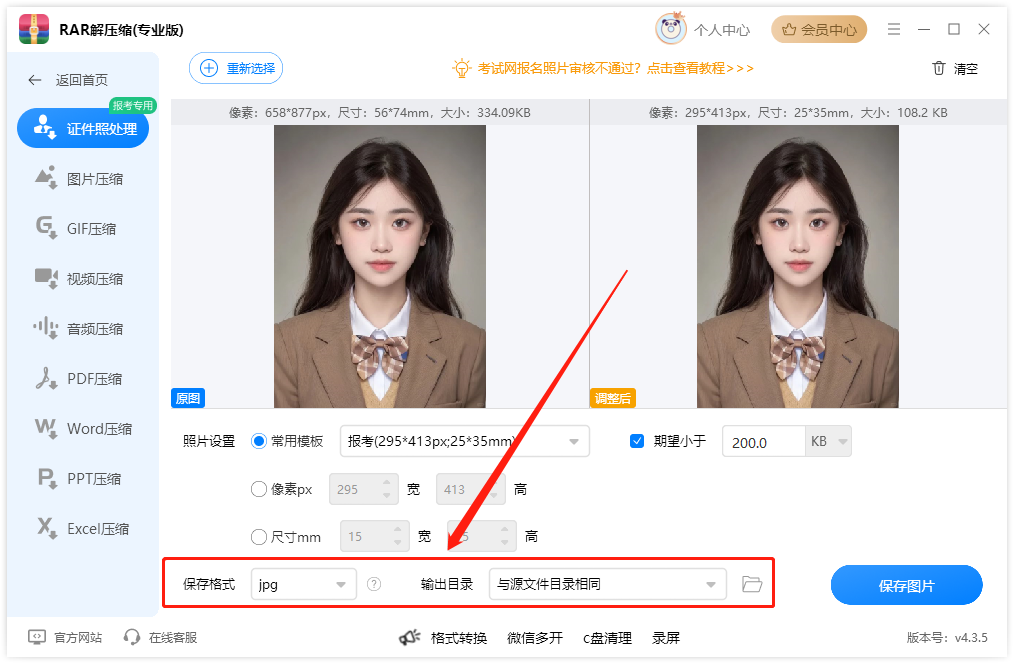The image size is (1014, 664).
Task: Open 录屏 in the footer
Action: (x=666, y=638)
